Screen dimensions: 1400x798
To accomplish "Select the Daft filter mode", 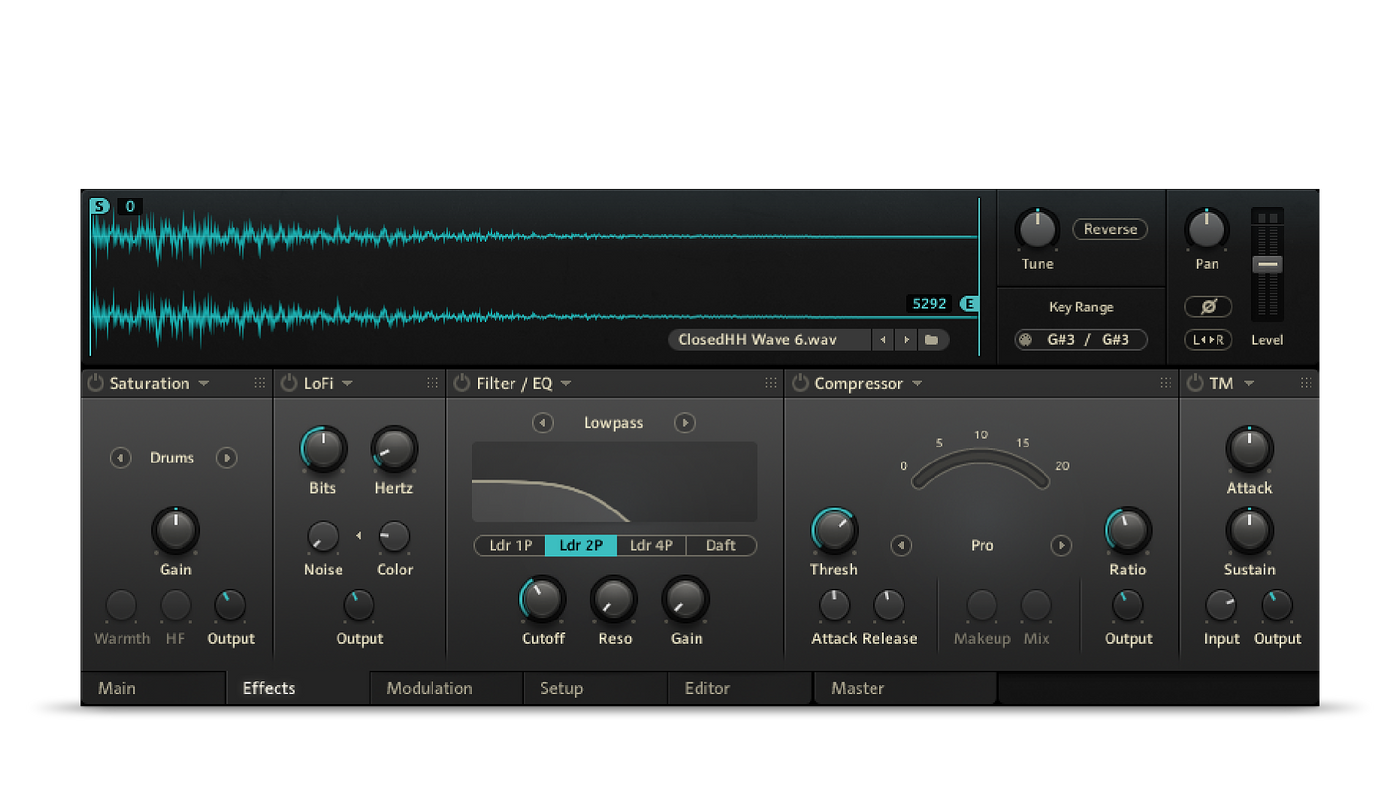I will pyautogui.click(x=721, y=546).
